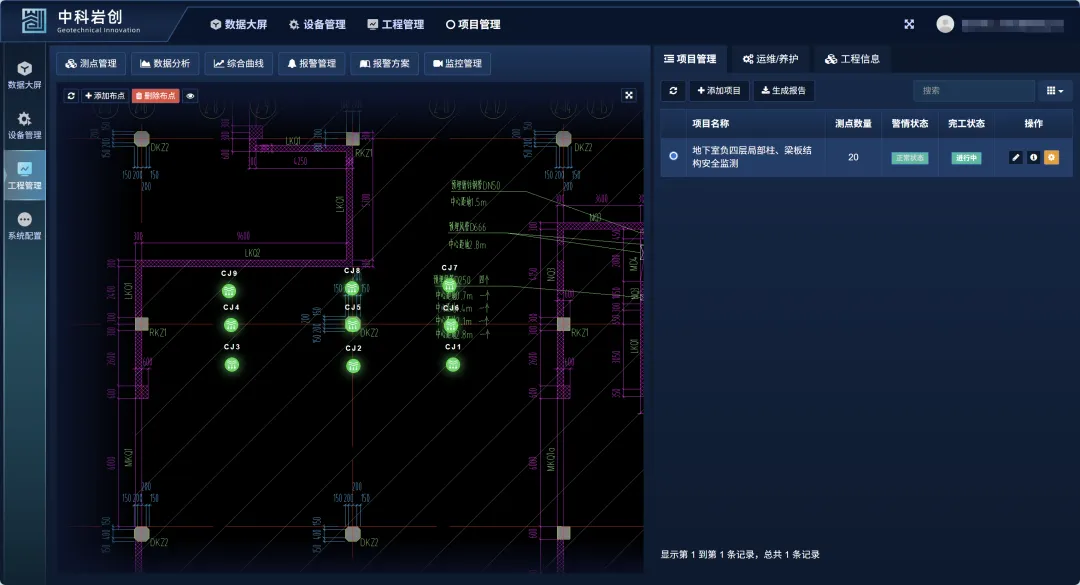Open the 设备管理 top menu
1080x585 pixels.
click(317, 24)
